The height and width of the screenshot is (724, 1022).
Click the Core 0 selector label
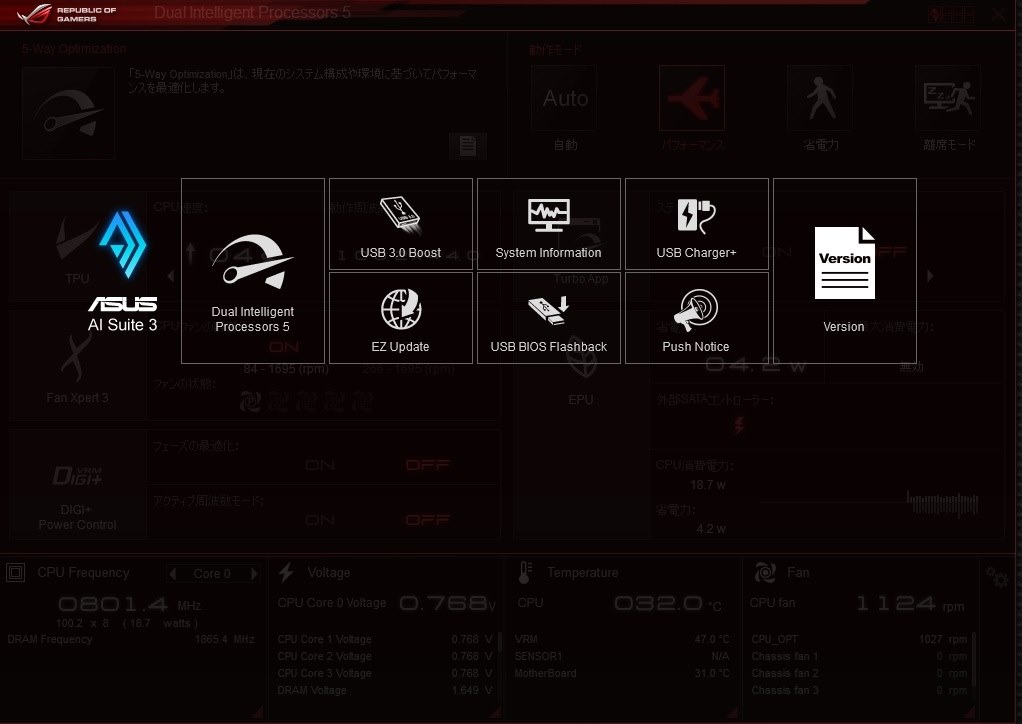[212, 573]
